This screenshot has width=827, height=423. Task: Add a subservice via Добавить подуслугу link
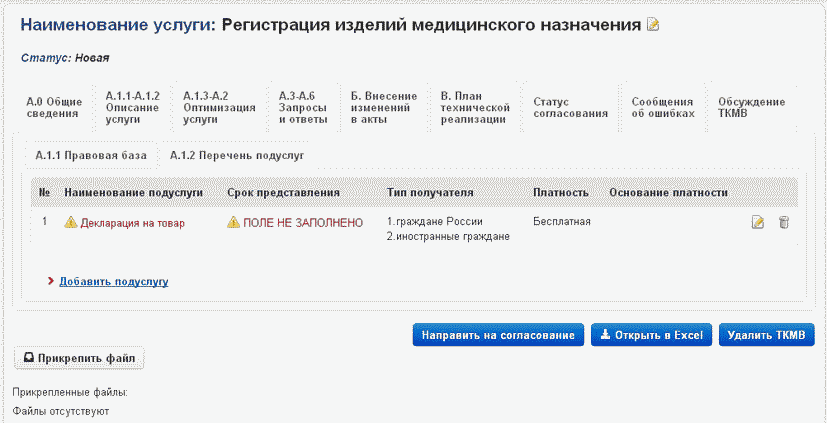(113, 281)
